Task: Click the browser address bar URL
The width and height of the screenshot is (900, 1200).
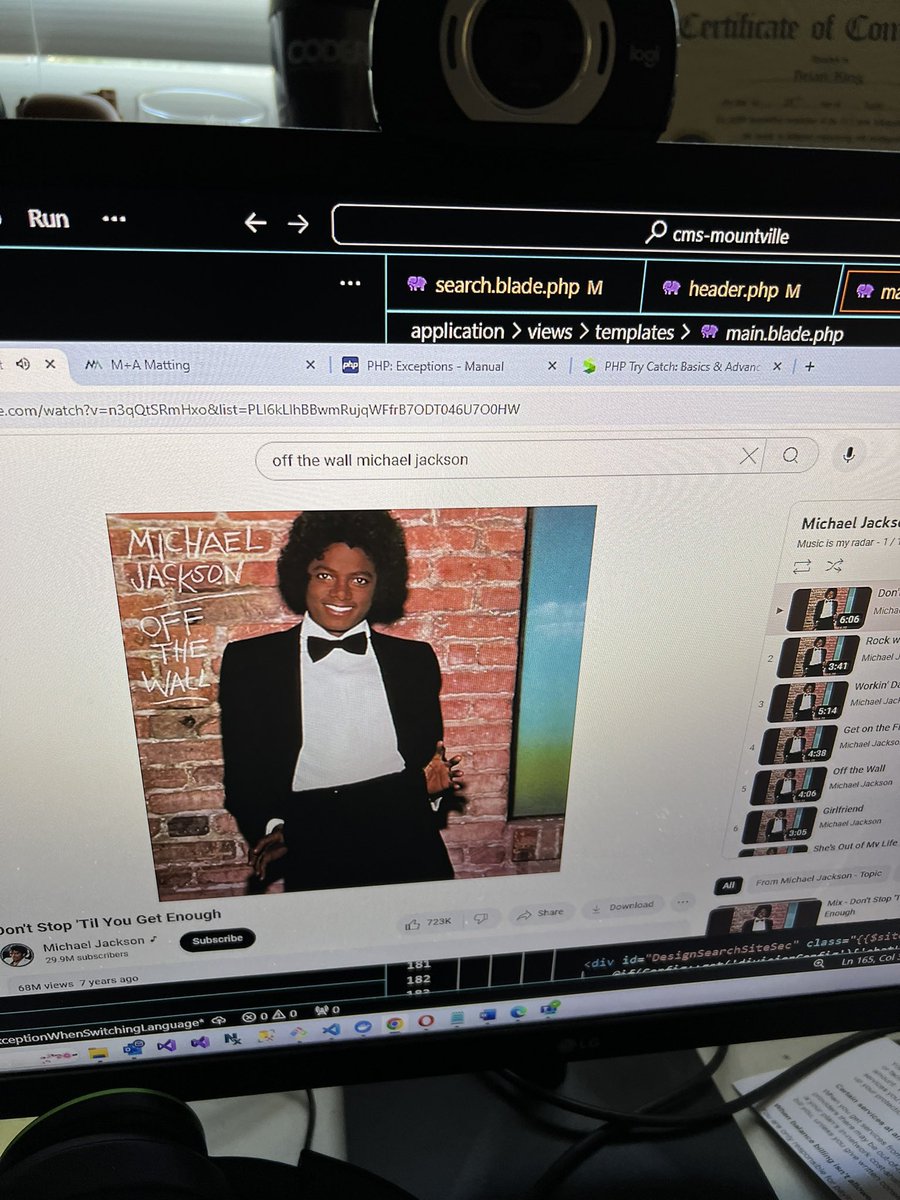Action: tap(260, 411)
